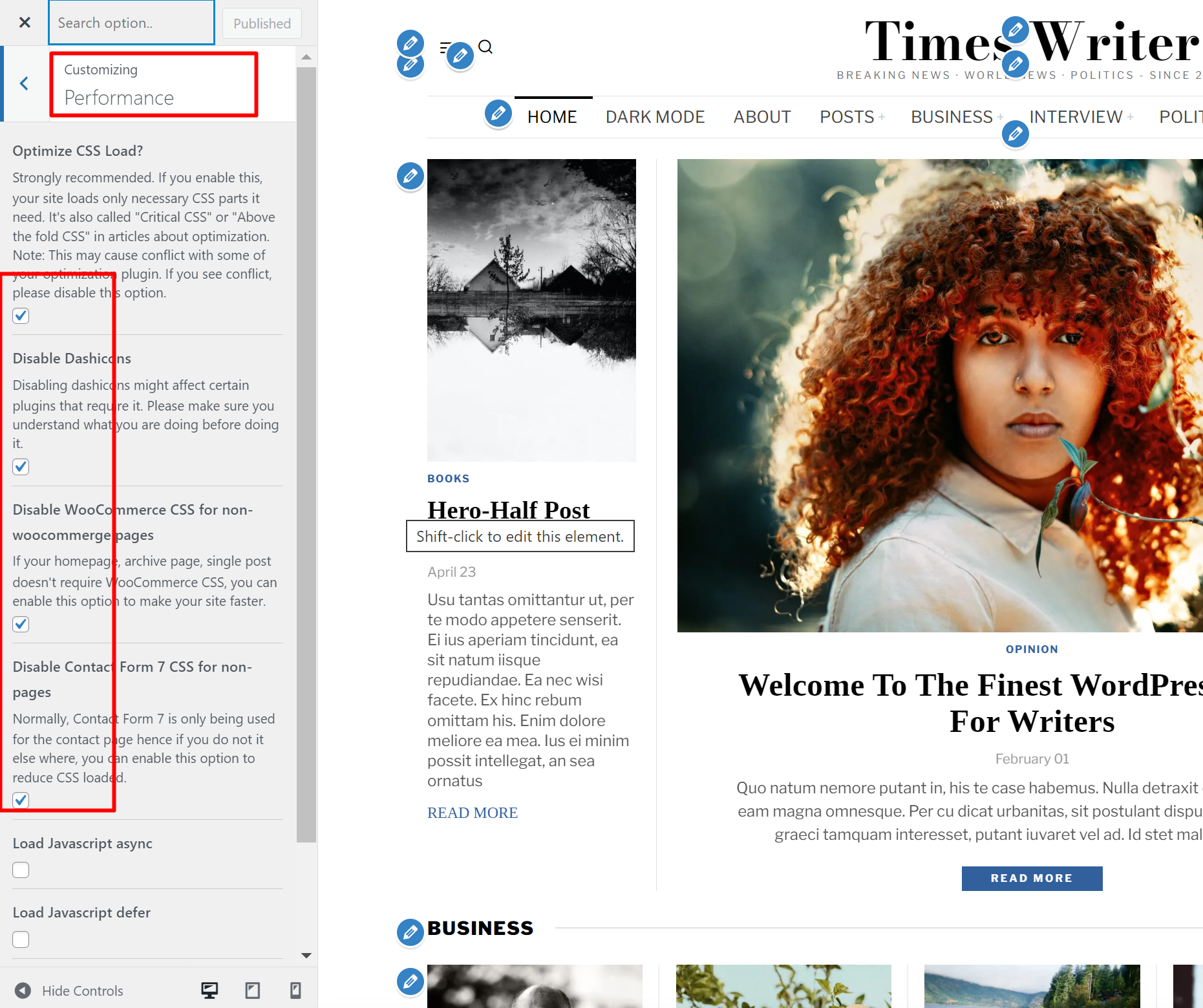
Task: Click edit pencil over the site tagline
Action: (x=1016, y=64)
